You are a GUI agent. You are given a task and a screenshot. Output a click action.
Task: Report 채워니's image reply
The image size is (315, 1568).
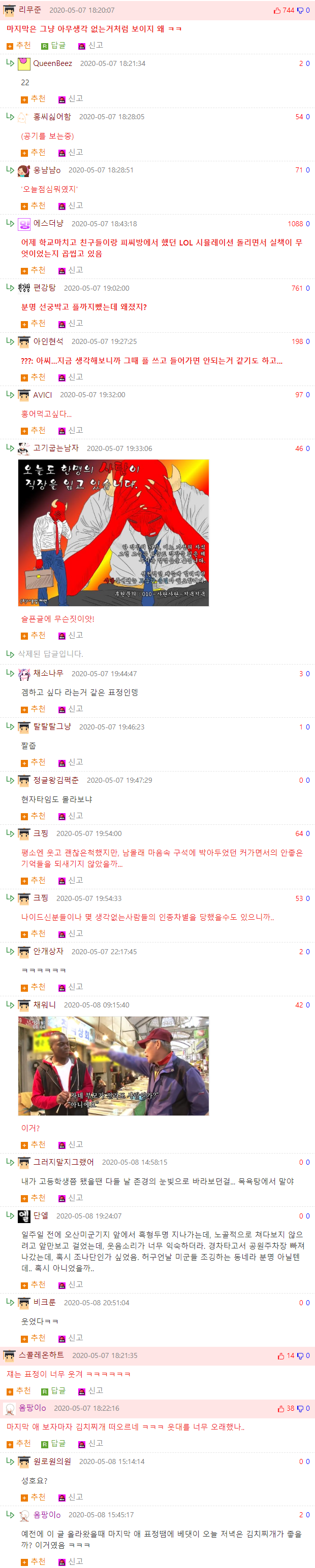point(71,1144)
